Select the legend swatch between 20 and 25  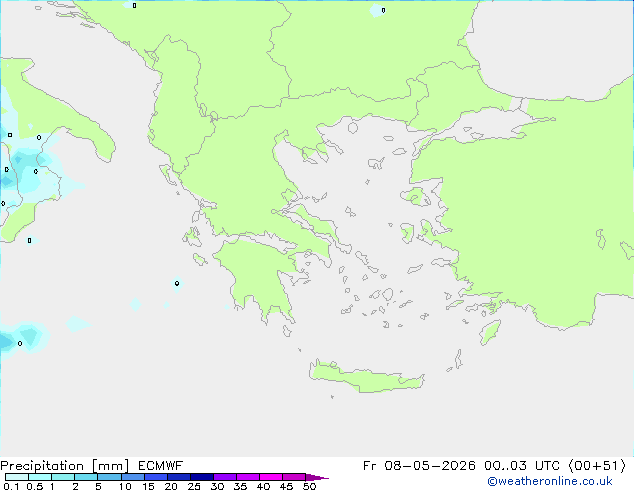pyautogui.click(x=179, y=477)
